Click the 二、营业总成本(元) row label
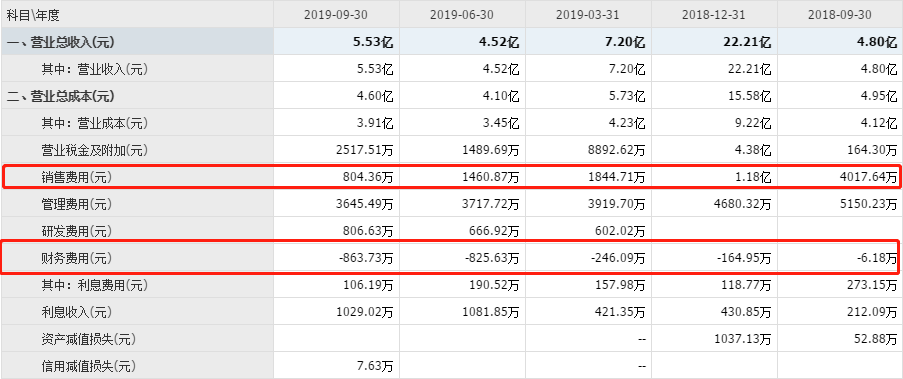The image size is (903, 379). (60, 96)
